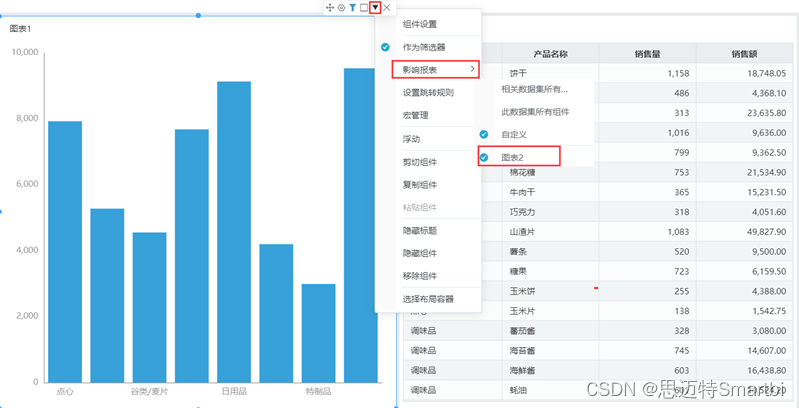Click the sales amount 23,635.80
This screenshot has height=408, width=799.
pyautogui.click(x=765, y=113)
